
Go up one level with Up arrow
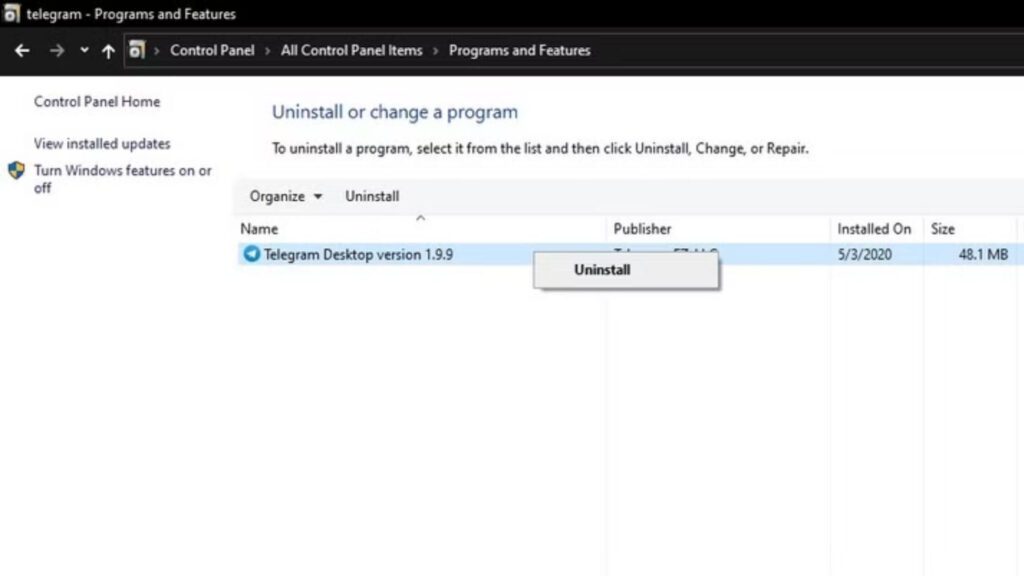click(108, 51)
